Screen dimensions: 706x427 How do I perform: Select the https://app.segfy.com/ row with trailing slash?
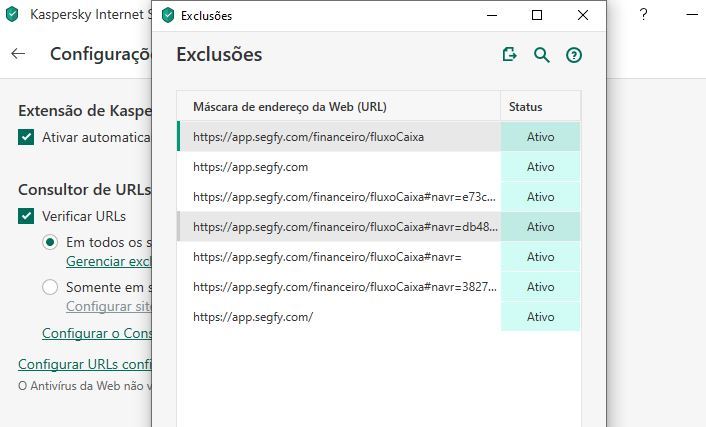339,317
